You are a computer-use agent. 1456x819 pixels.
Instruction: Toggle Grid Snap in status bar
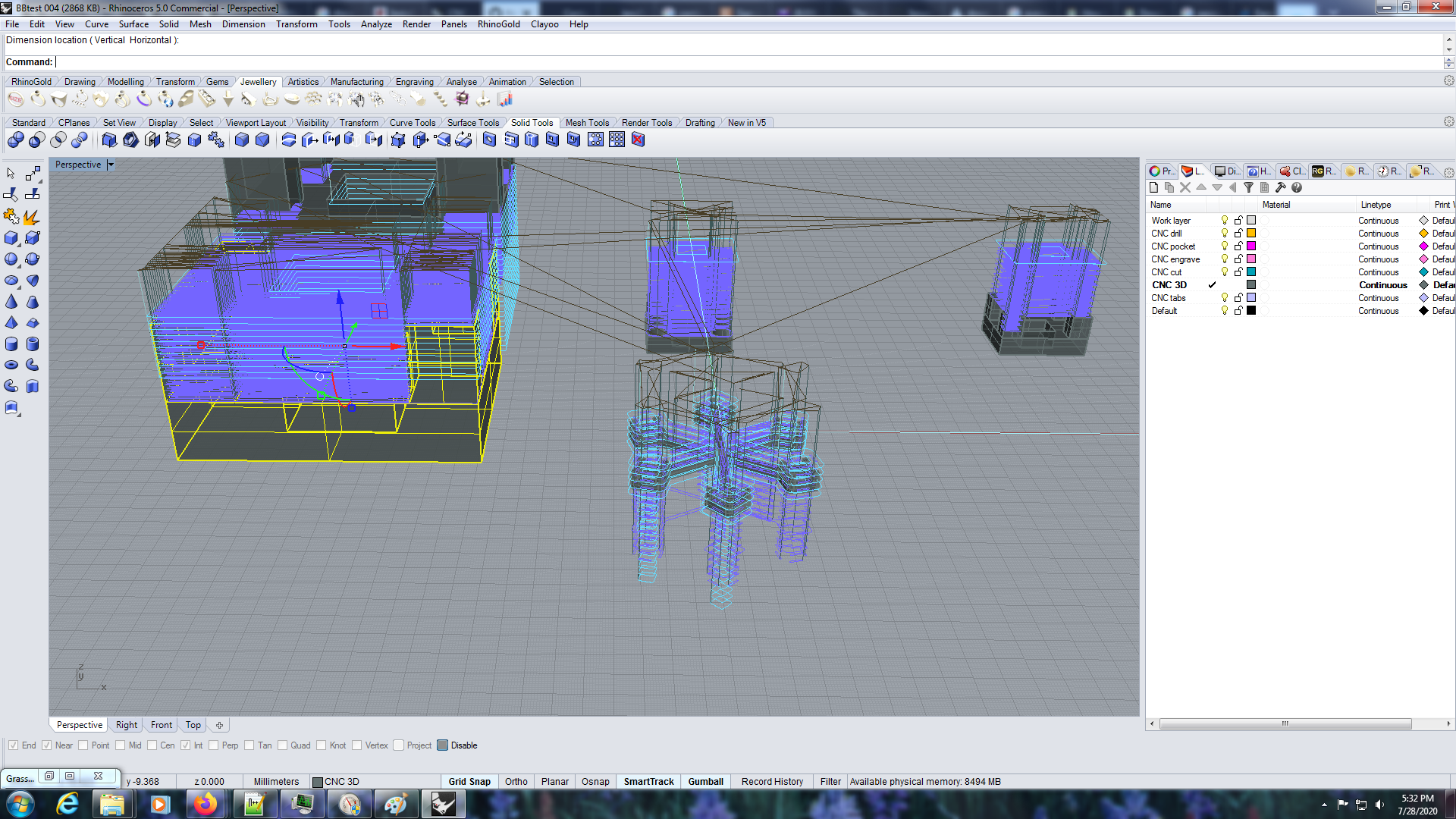click(469, 782)
